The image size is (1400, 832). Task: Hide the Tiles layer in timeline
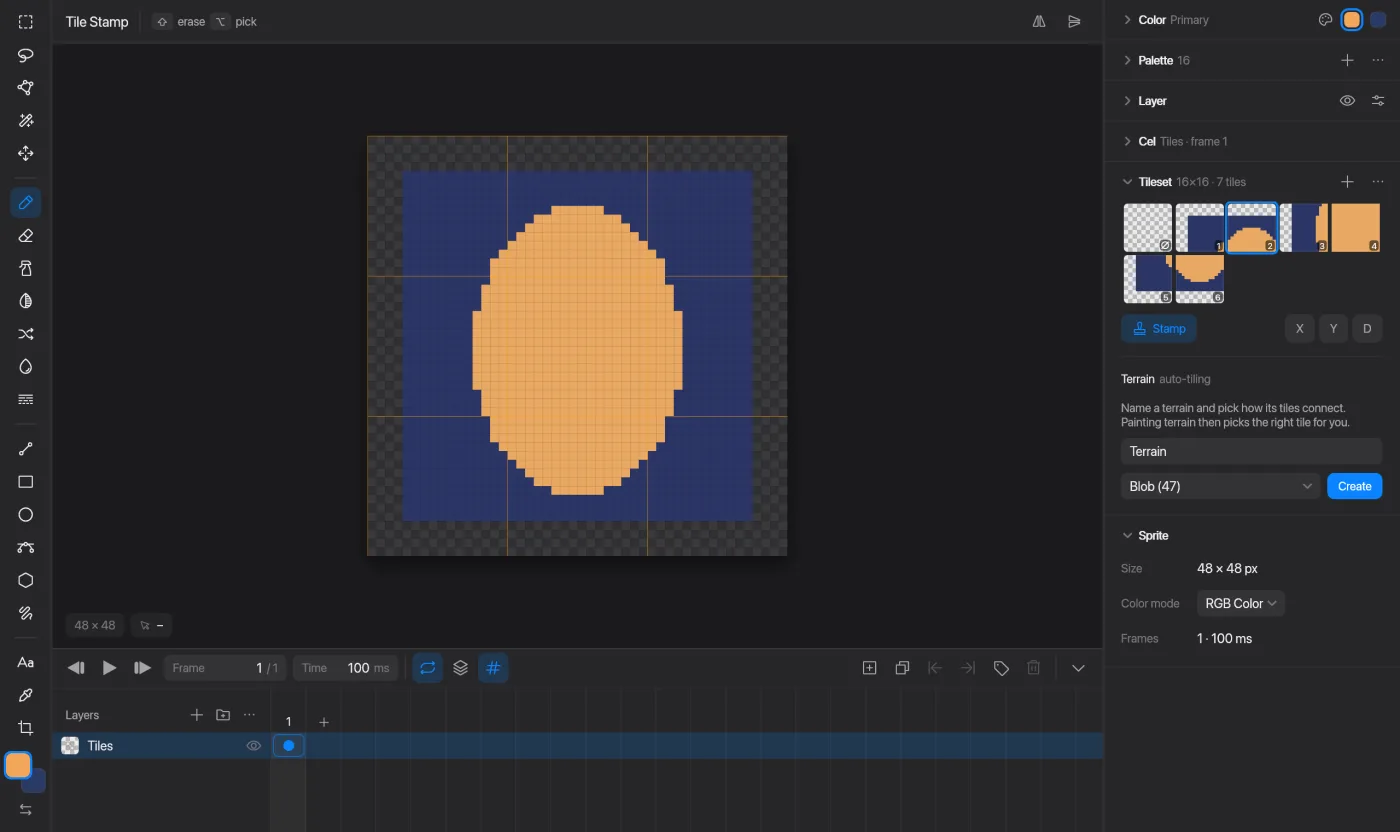pyautogui.click(x=254, y=746)
